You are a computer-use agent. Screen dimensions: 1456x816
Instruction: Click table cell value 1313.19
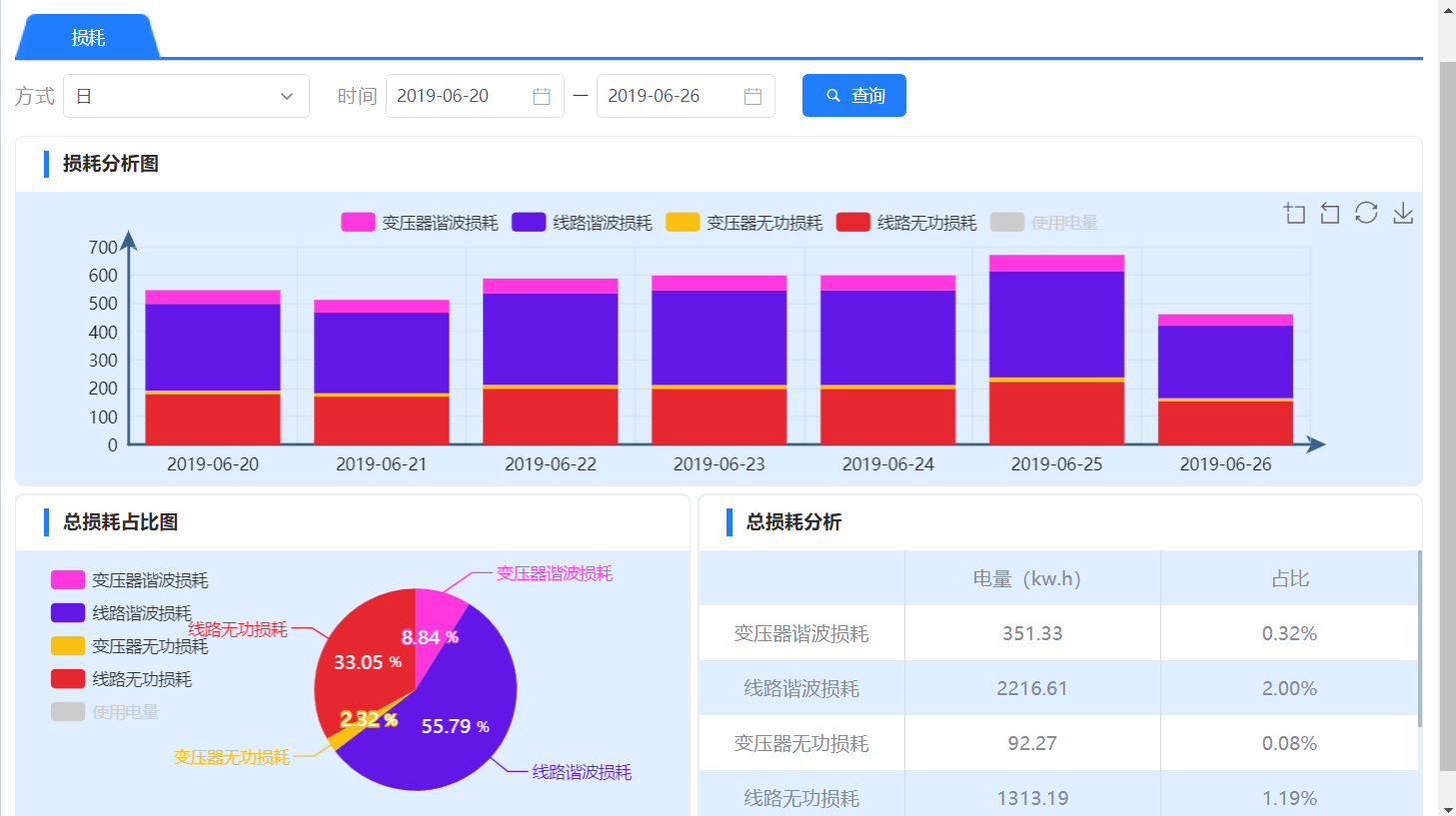1032,799
